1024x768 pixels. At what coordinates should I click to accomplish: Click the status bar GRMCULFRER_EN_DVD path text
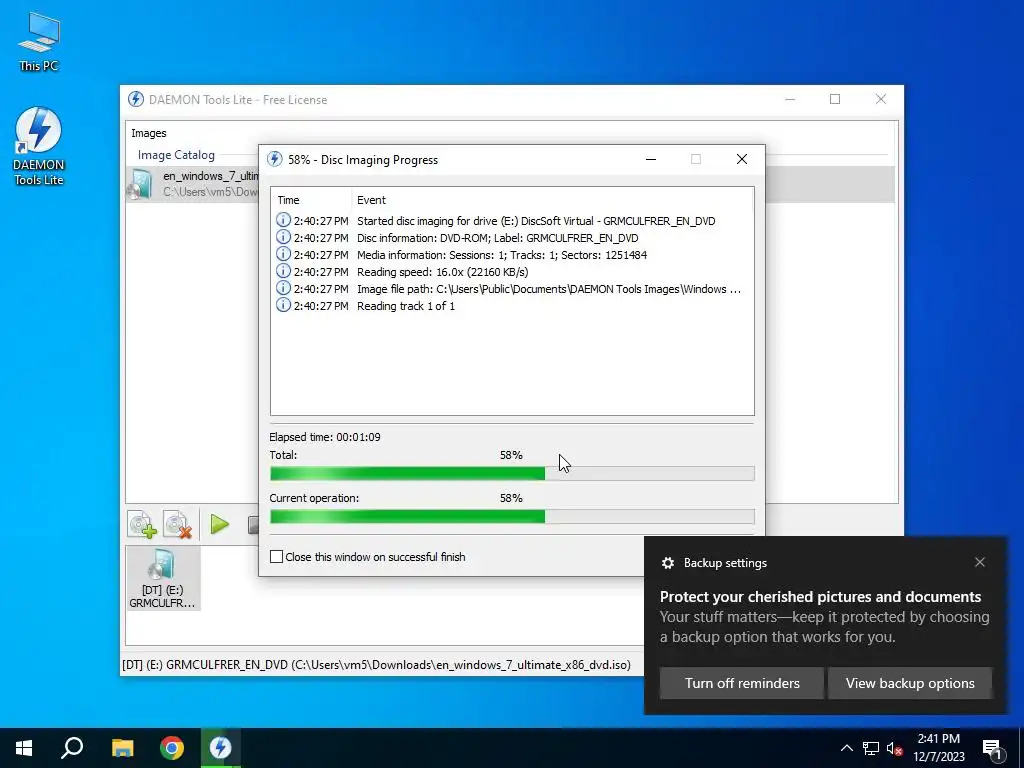376,665
